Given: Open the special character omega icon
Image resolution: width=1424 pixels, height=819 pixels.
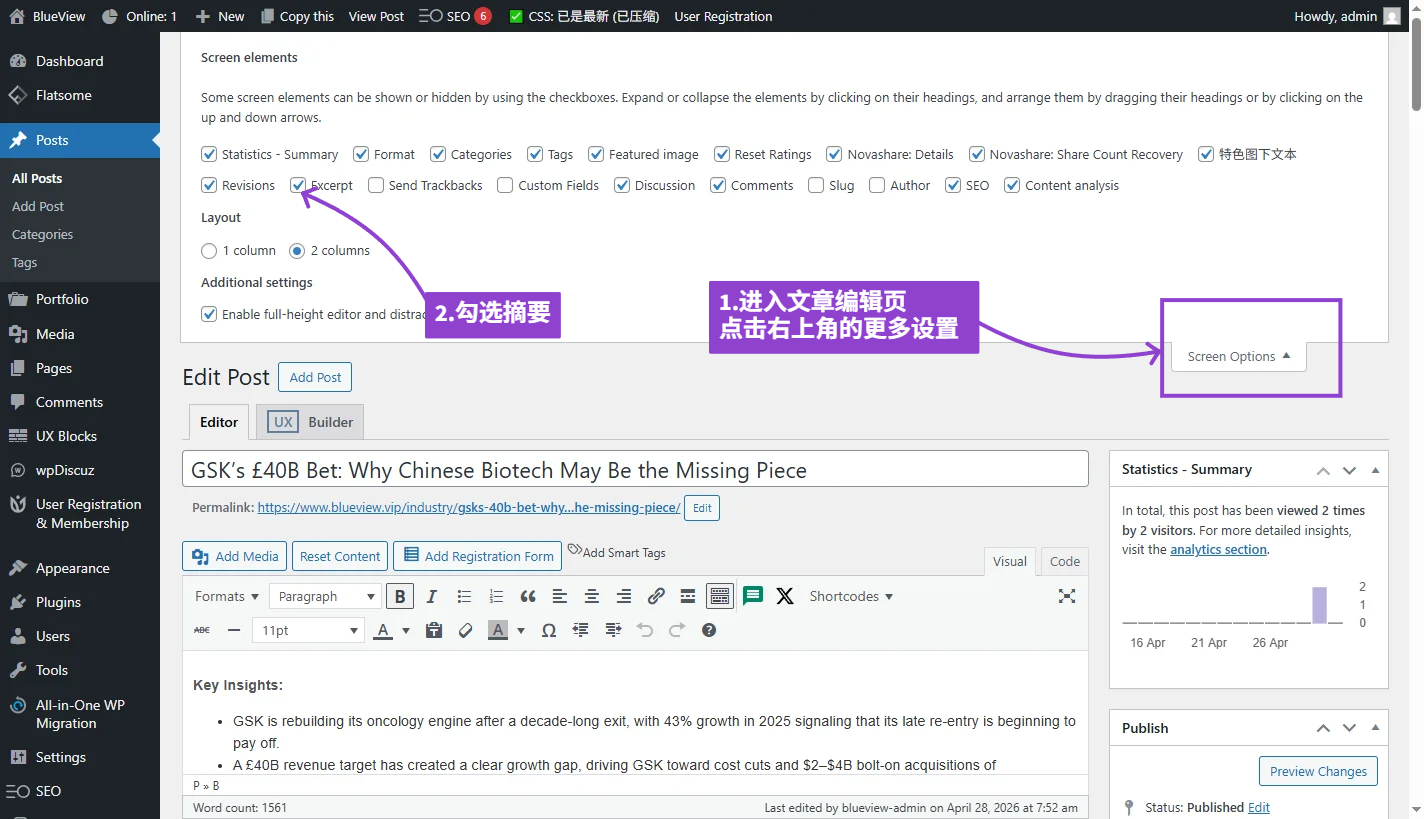Looking at the screenshot, I should pos(548,630).
